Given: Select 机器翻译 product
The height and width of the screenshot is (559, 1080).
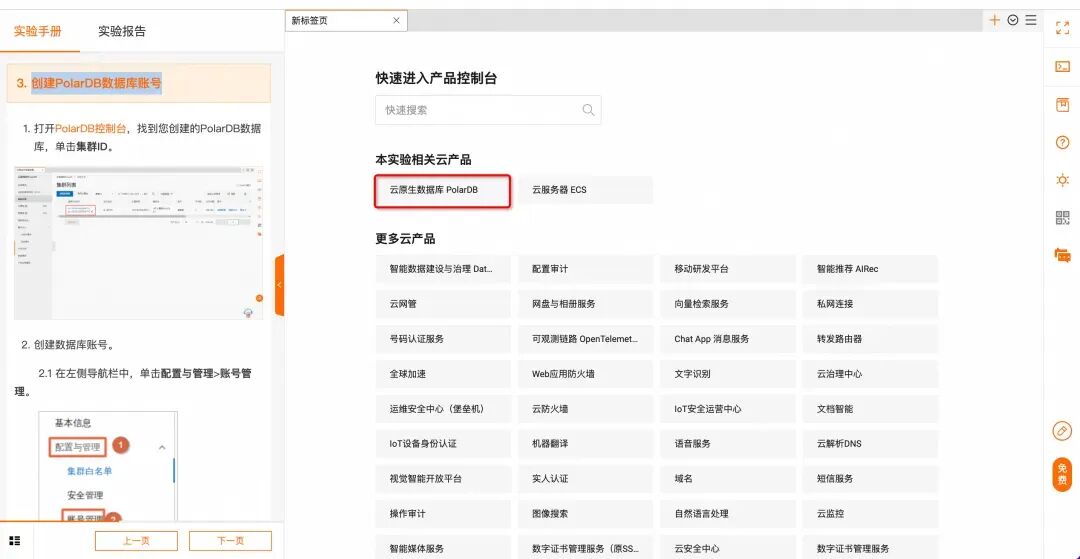Looking at the screenshot, I should pos(585,444).
